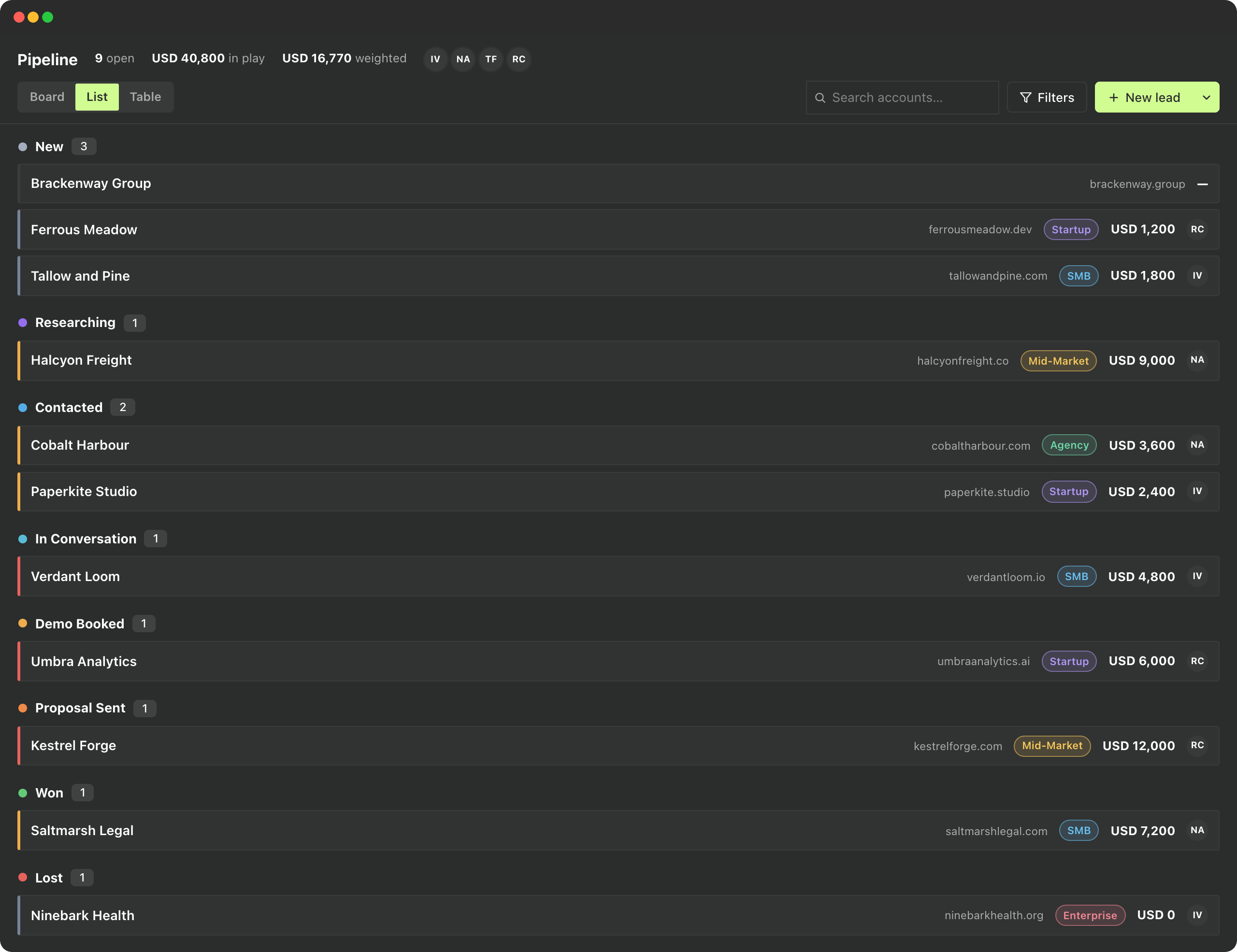Click the brackenway.group domain link

click(1137, 184)
